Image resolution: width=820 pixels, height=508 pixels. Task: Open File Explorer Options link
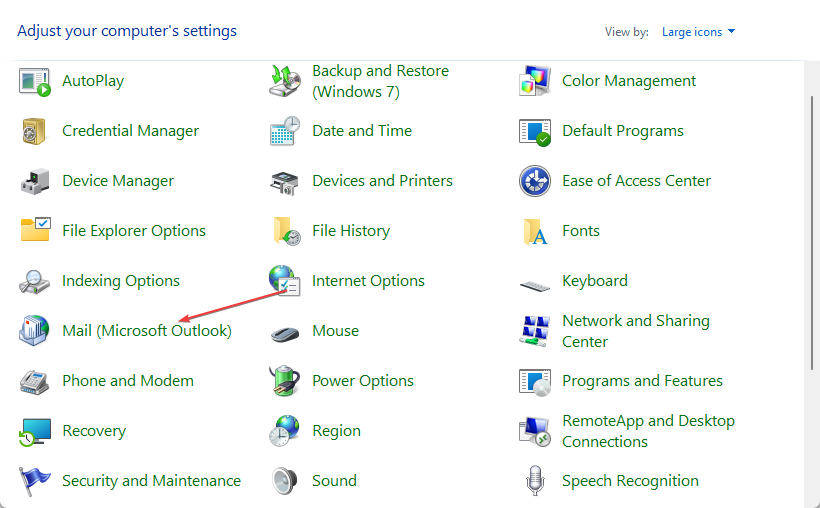(134, 231)
